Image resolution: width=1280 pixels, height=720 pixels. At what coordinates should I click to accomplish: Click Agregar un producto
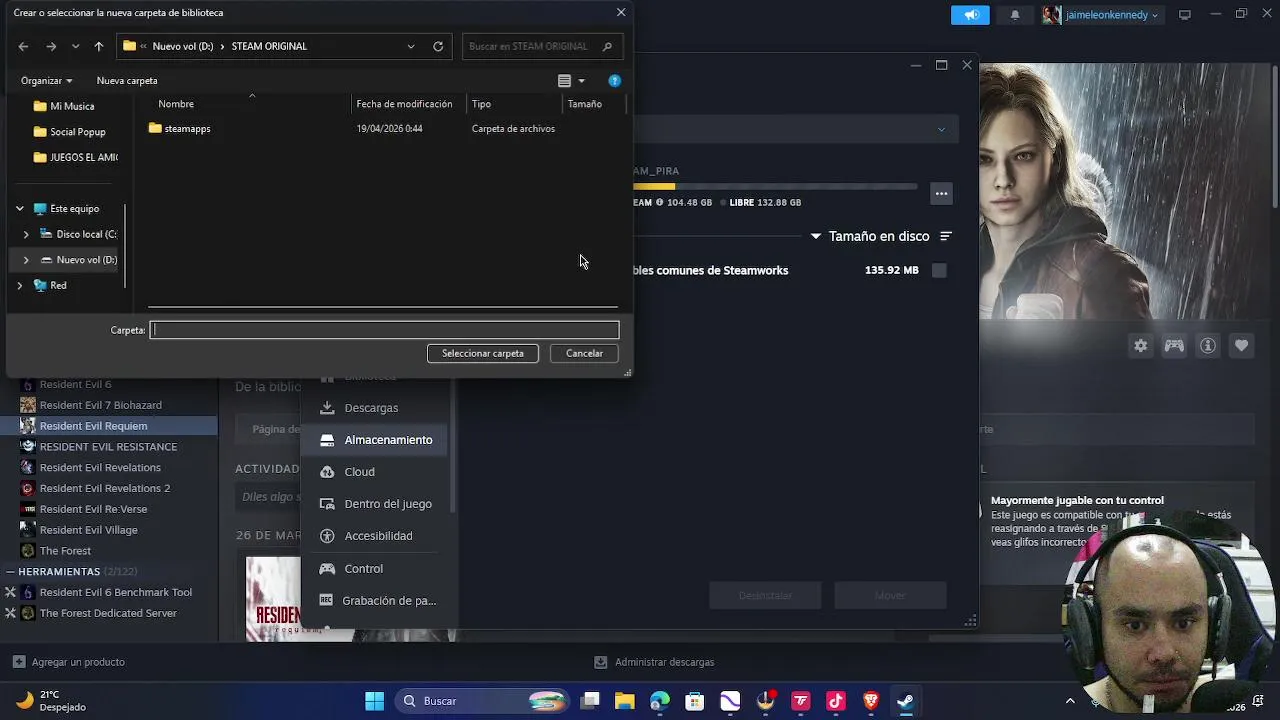(69, 662)
